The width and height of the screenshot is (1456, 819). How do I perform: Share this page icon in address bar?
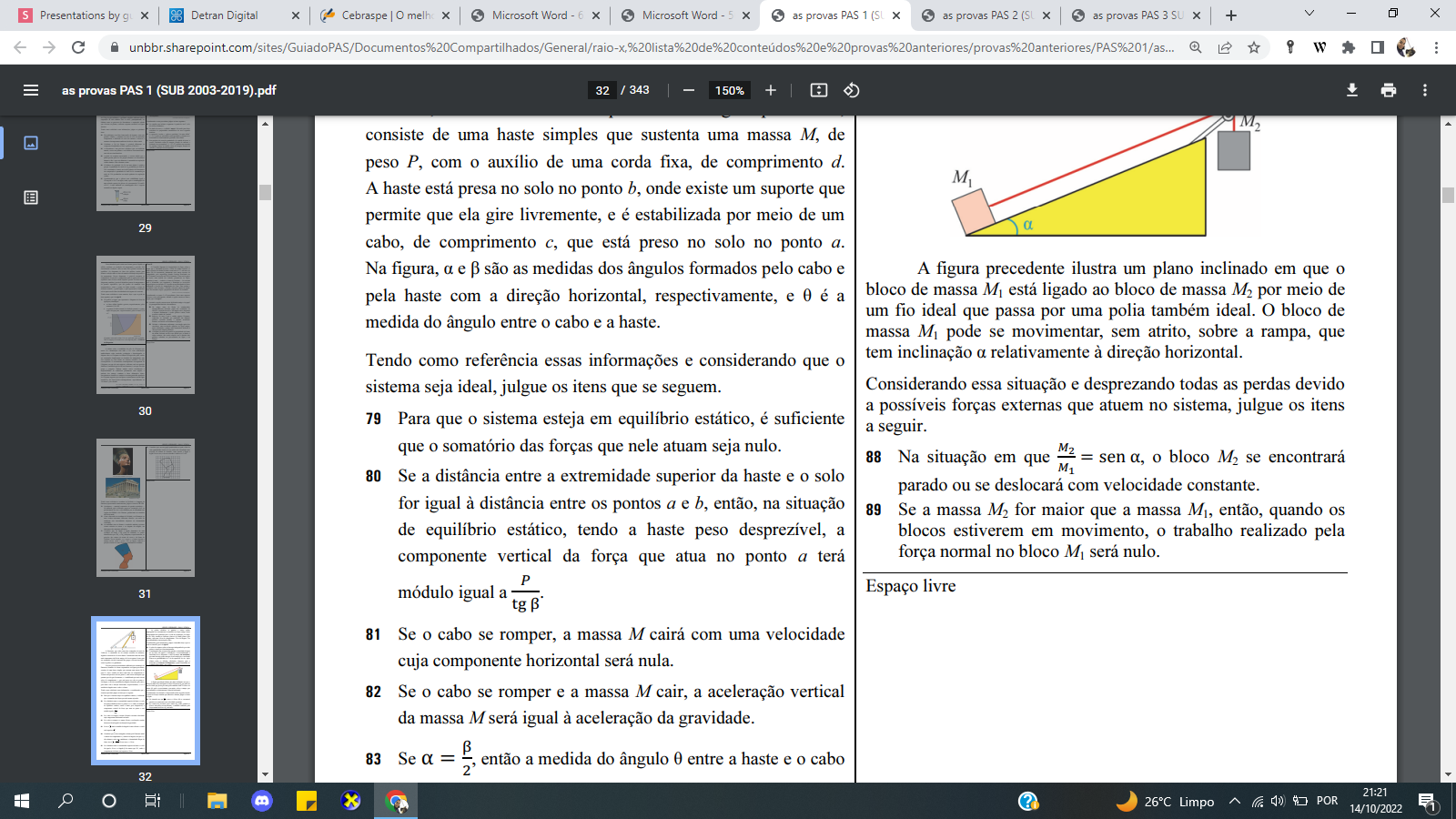pos(1225,47)
